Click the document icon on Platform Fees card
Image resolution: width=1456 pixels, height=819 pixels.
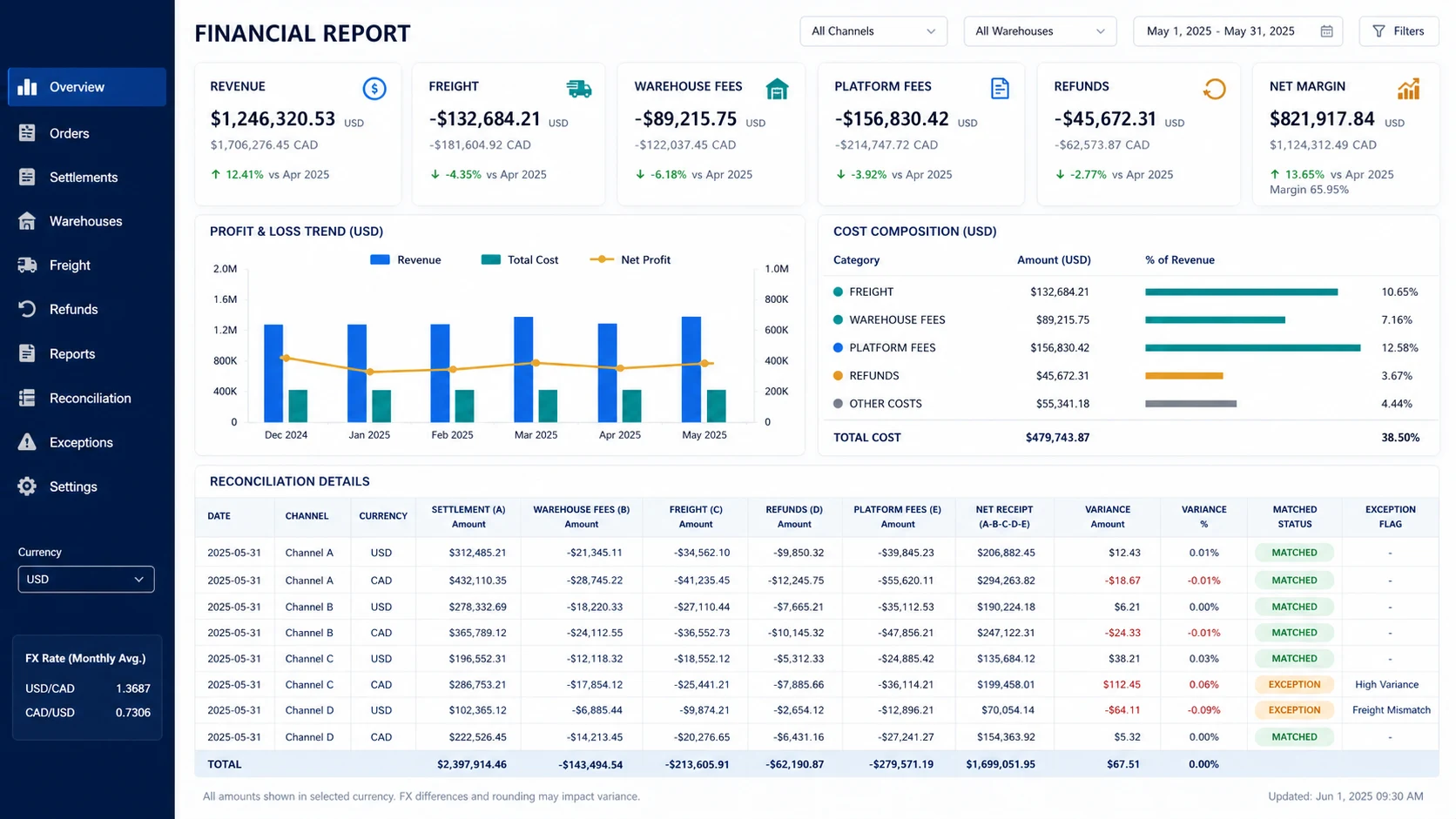[1000, 89]
